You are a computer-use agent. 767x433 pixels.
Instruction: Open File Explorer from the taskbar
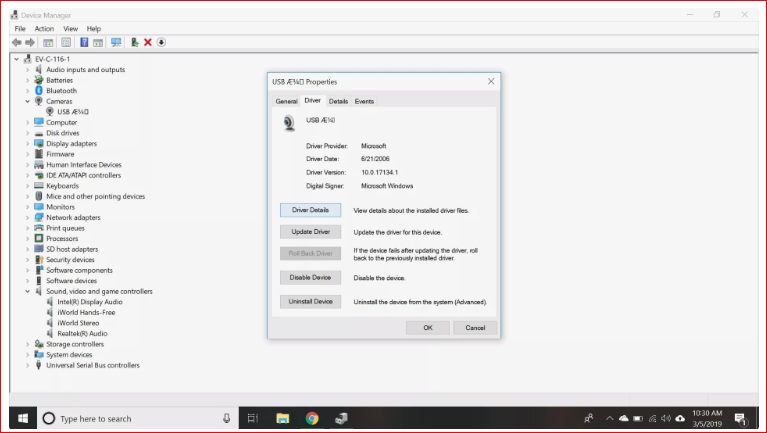[283, 418]
